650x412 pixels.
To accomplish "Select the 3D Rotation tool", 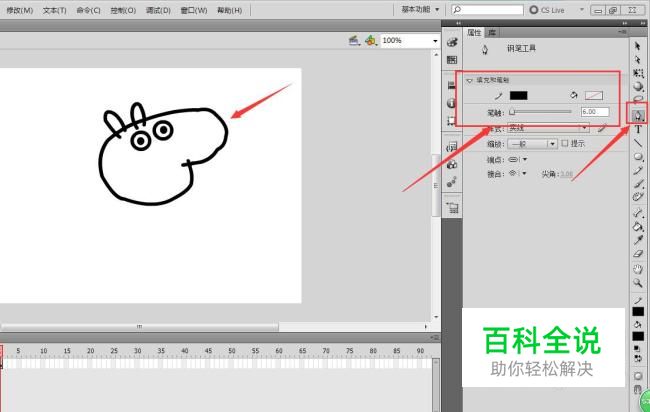I will tap(638, 87).
